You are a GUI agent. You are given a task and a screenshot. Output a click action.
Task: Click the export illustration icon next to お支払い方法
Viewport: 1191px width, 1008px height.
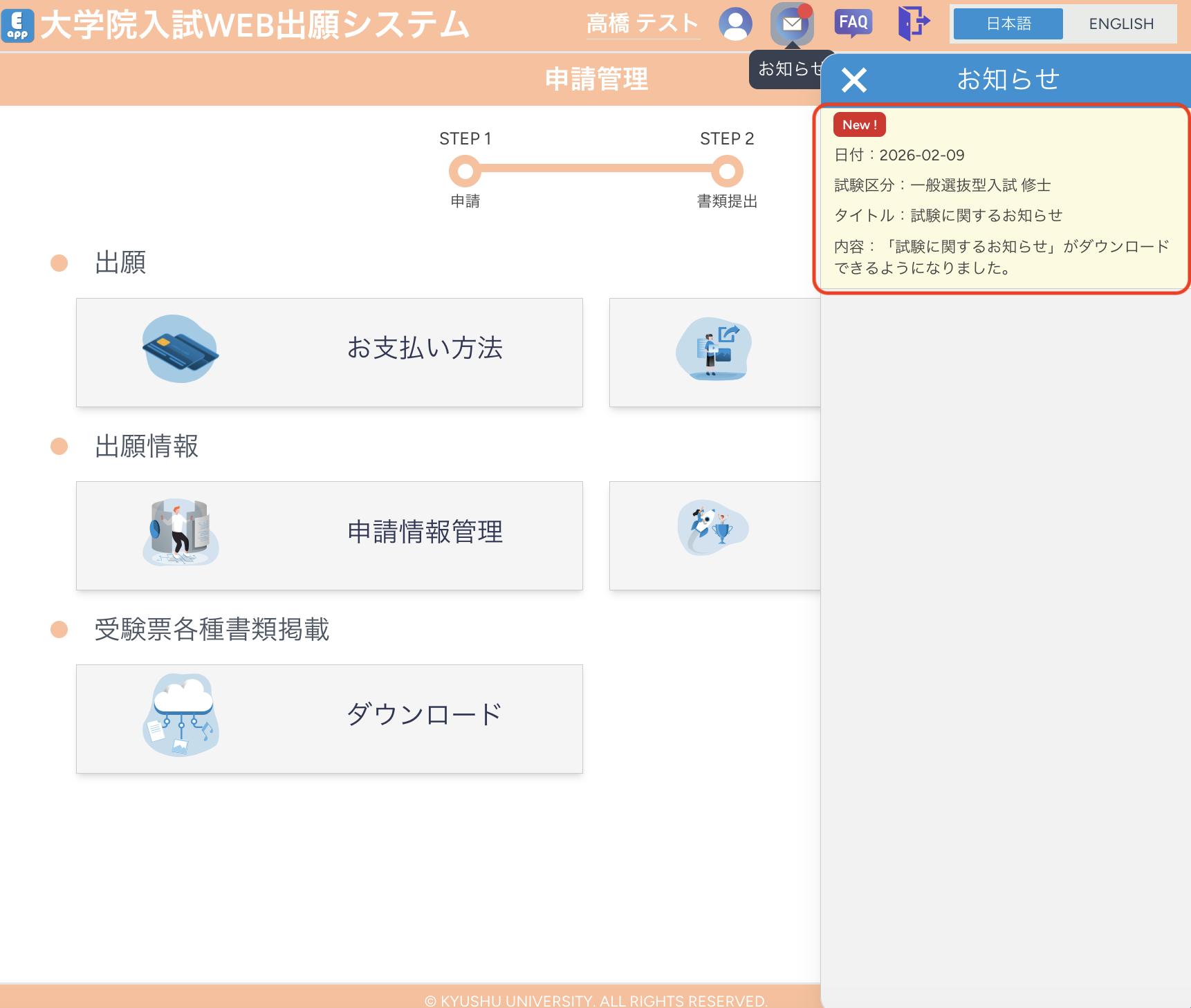[x=713, y=349]
